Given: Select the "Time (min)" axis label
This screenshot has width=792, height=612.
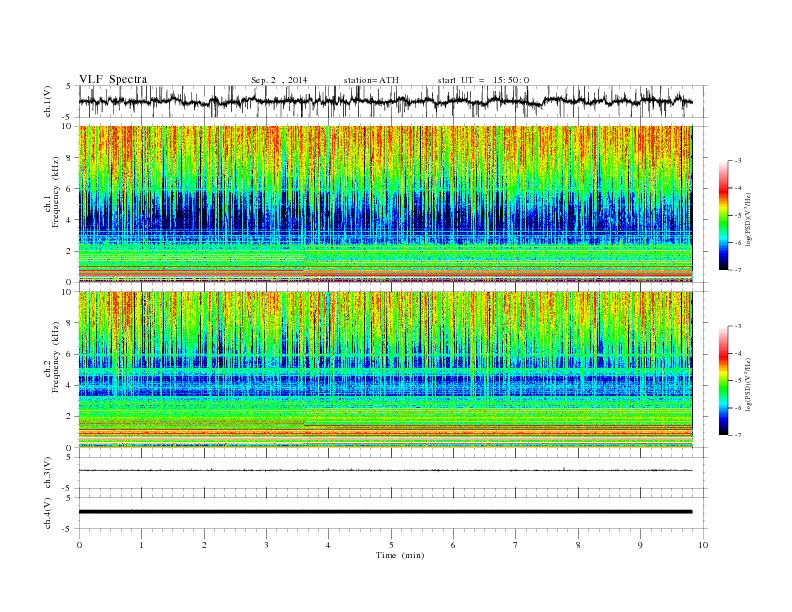Looking at the screenshot, I should 400,555.
